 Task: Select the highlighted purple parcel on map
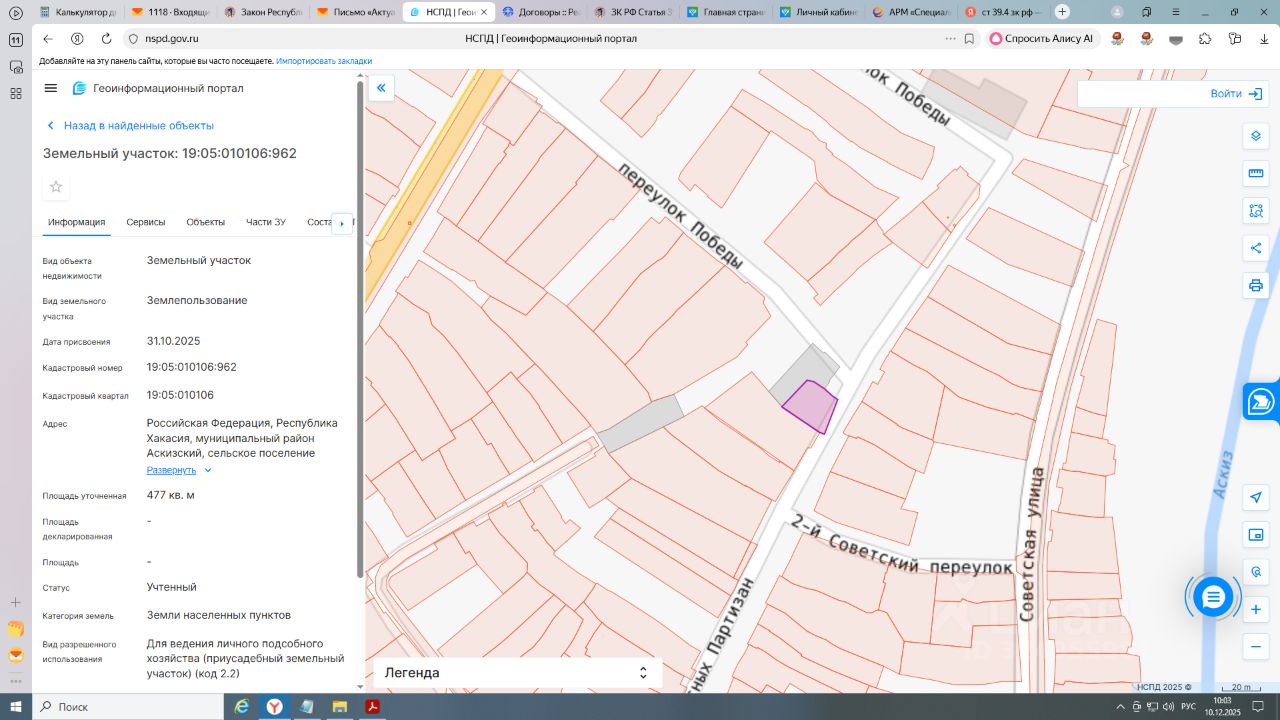click(810, 406)
